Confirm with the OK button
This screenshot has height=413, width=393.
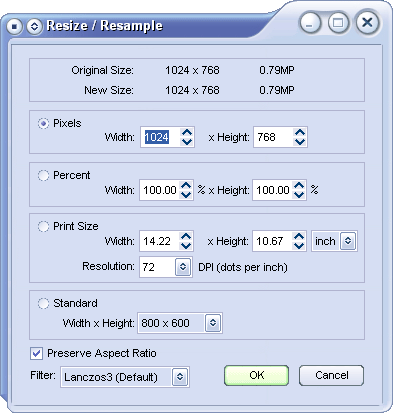(256, 375)
